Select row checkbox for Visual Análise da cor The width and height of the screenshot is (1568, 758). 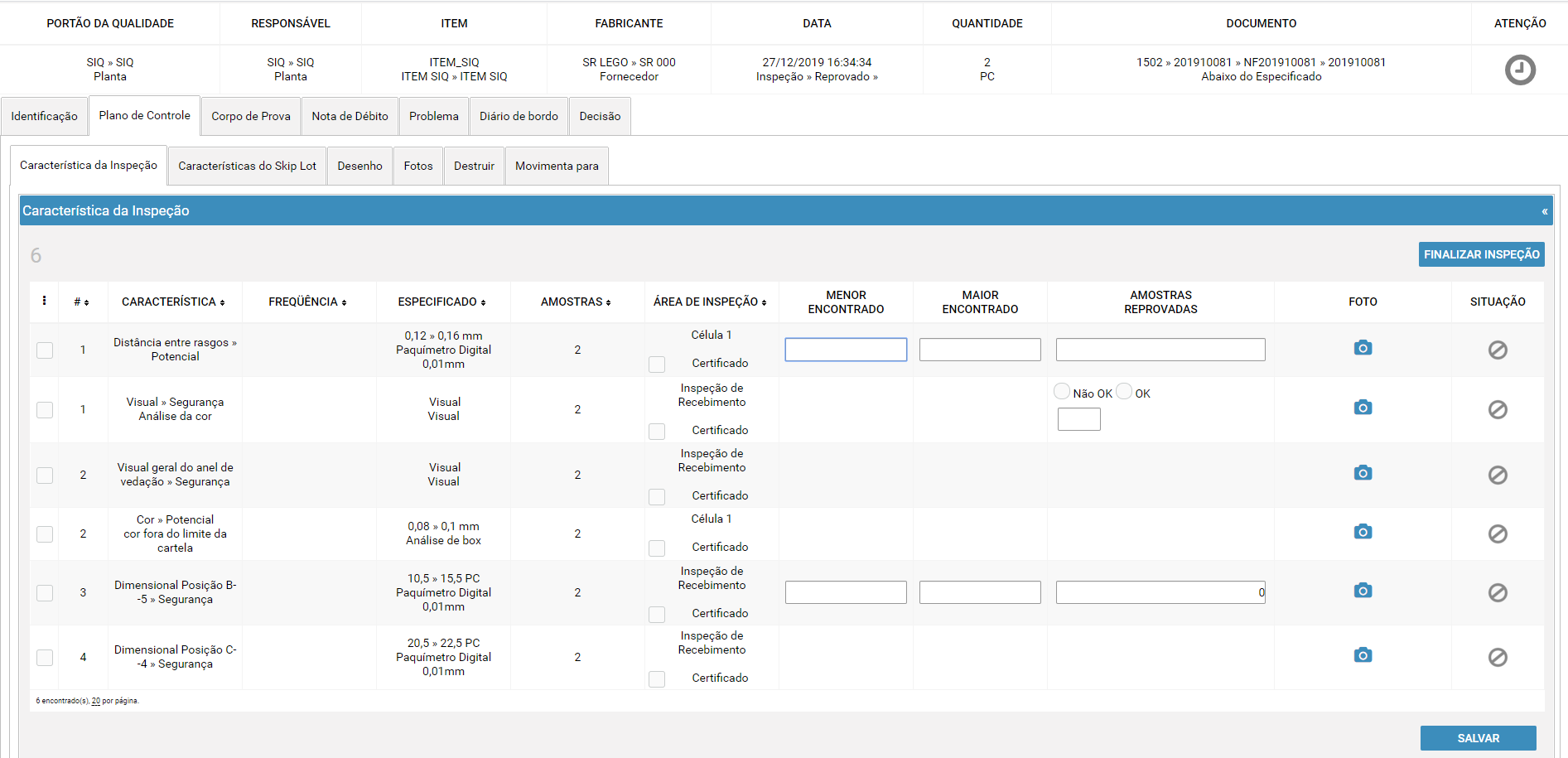pos(45,410)
